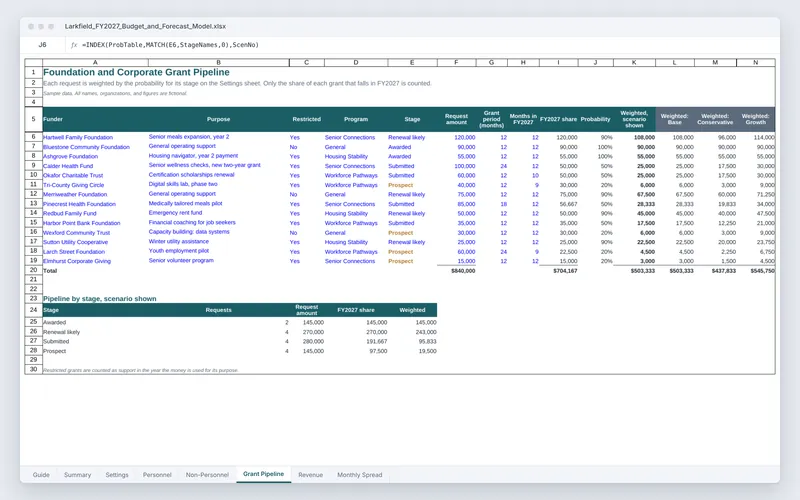Select row 20 header
800x500 pixels.
coord(34,270)
